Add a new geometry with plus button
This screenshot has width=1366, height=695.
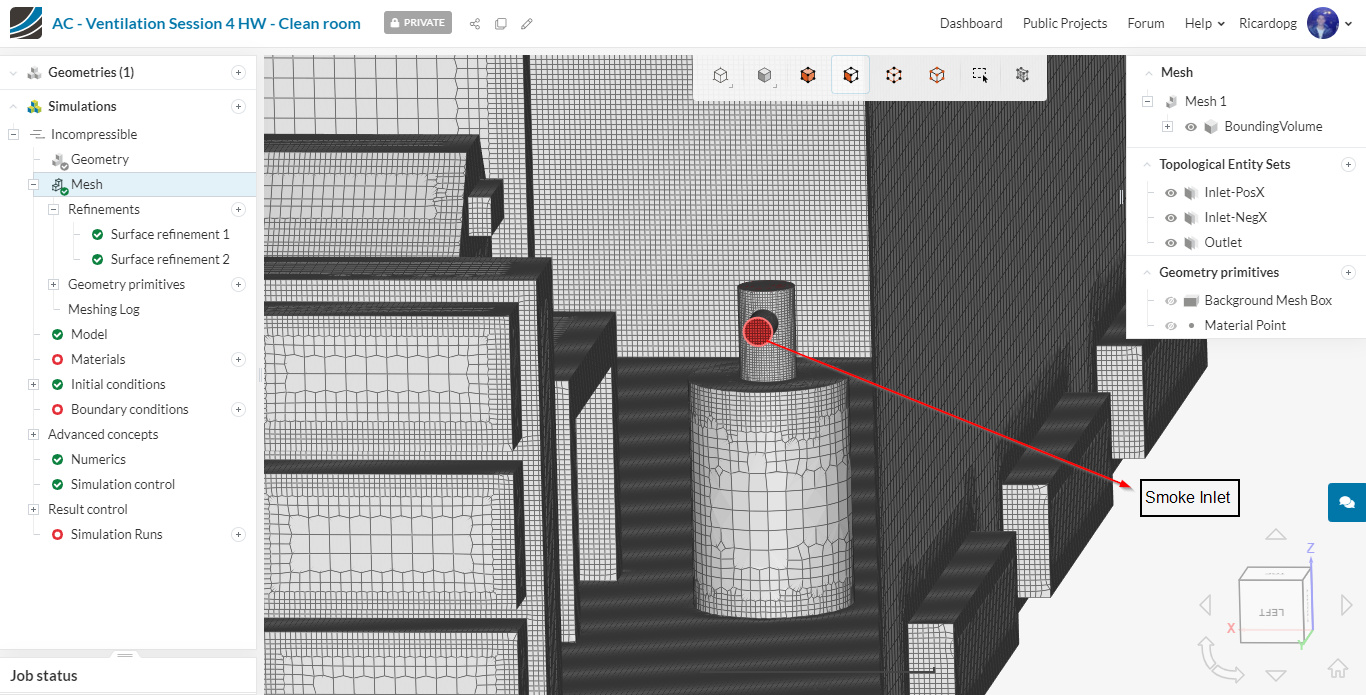point(238,72)
